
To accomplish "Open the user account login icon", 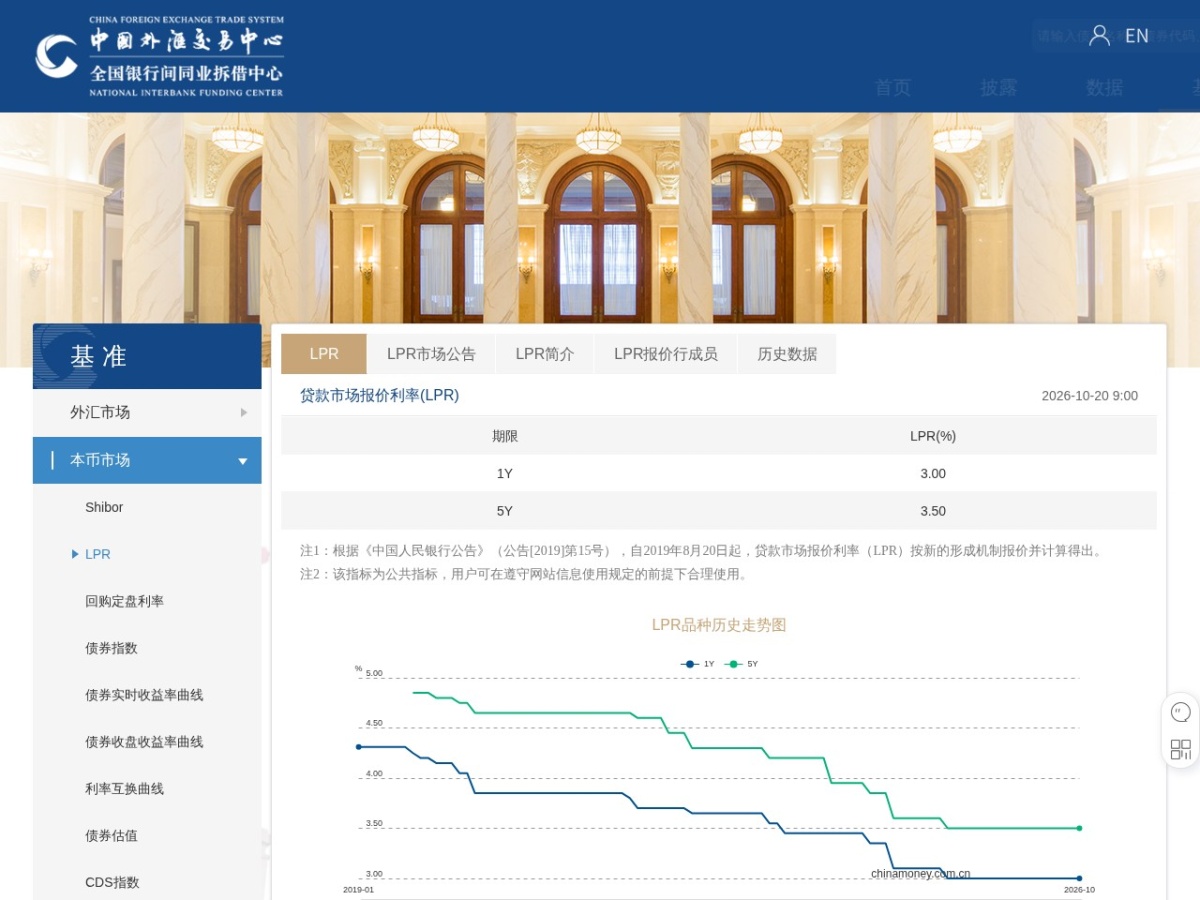I will [x=1099, y=35].
